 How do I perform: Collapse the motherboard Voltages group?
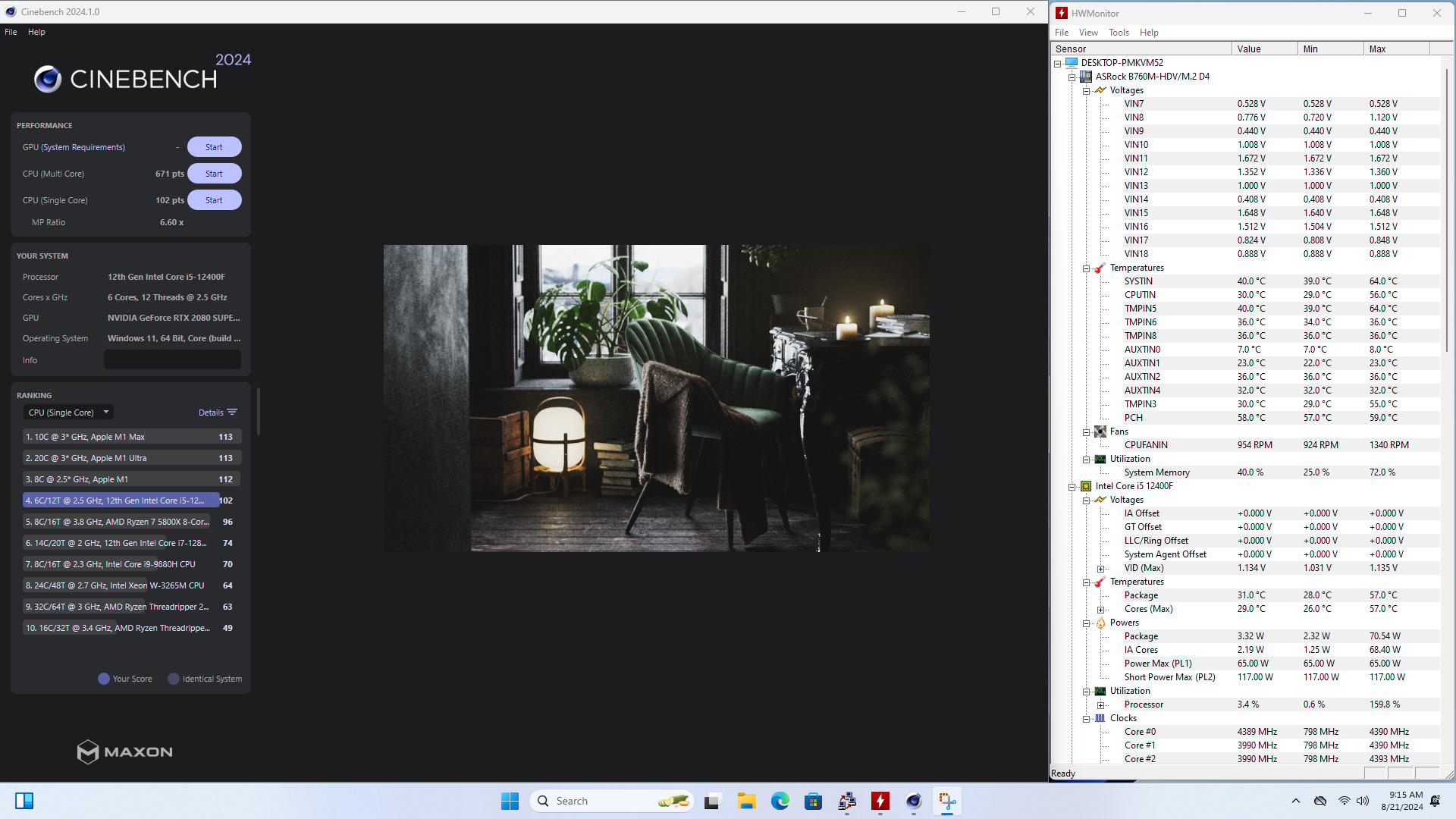pos(1087,91)
